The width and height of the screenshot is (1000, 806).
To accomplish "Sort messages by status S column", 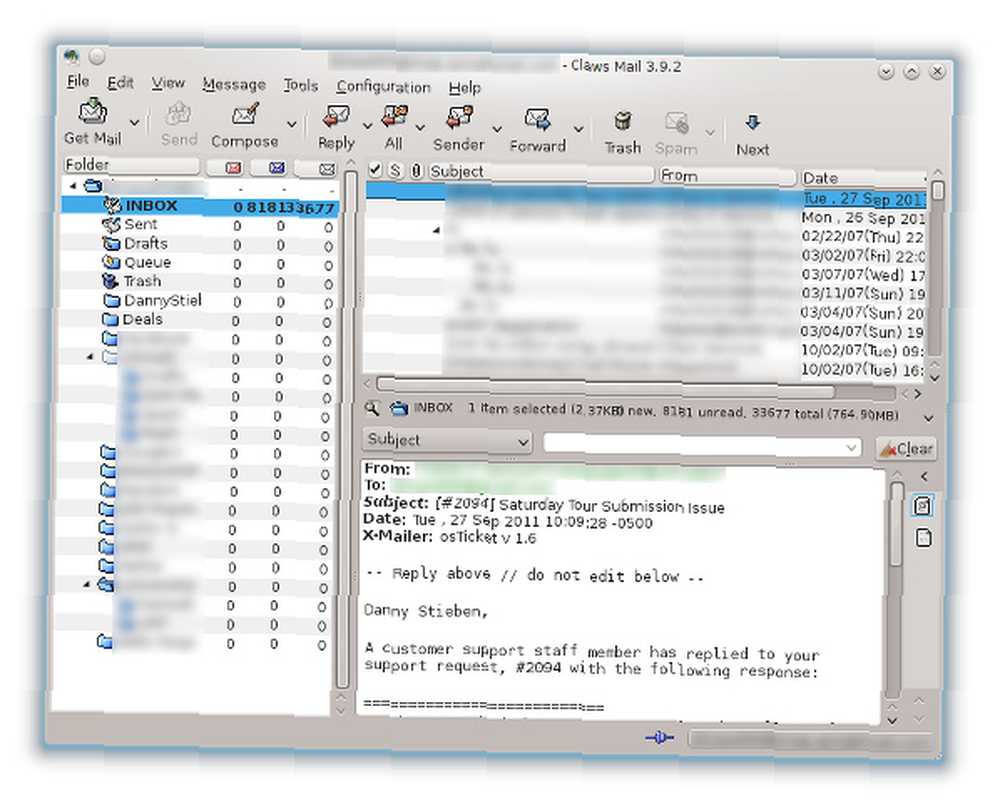I will click(x=395, y=170).
